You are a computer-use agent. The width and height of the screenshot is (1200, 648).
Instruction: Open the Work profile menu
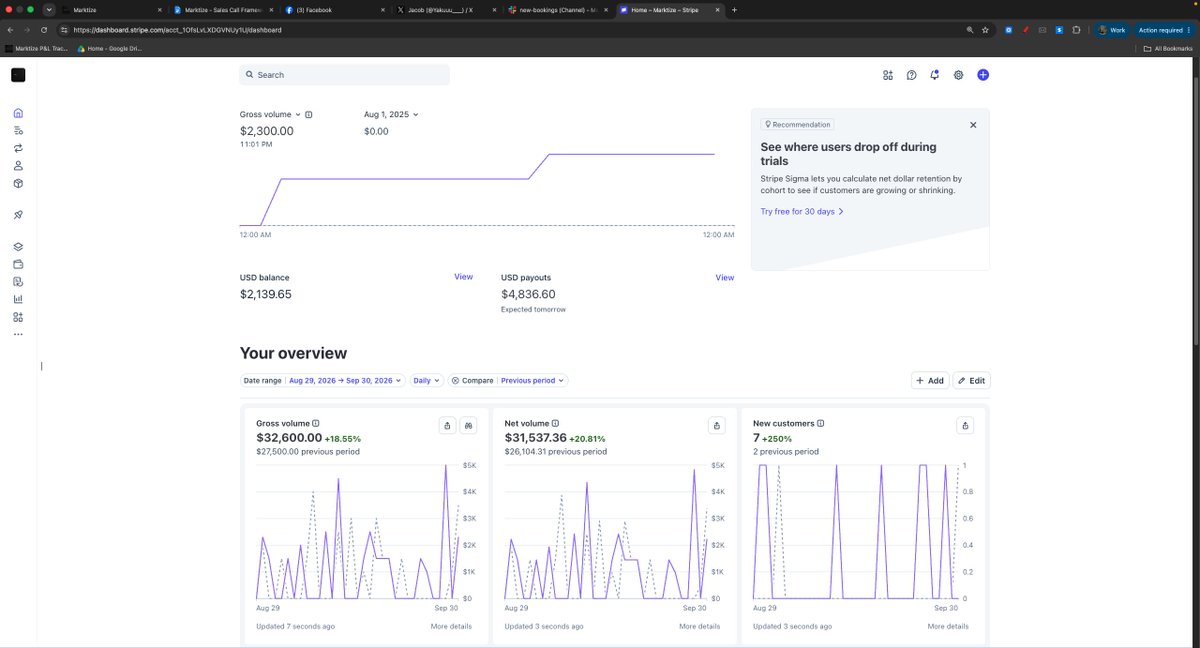click(x=1112, y=30)
